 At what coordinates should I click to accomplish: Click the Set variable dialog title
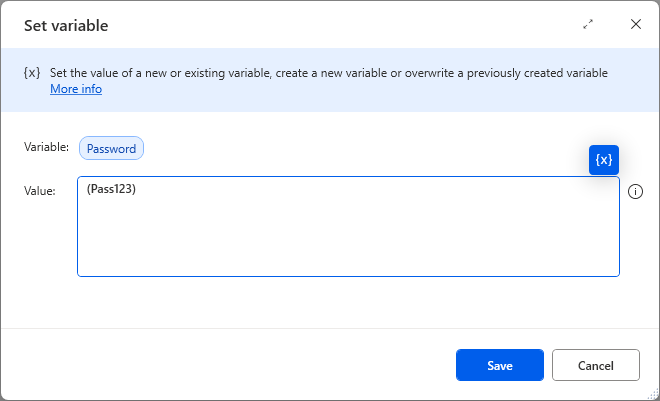coord(66,26)
